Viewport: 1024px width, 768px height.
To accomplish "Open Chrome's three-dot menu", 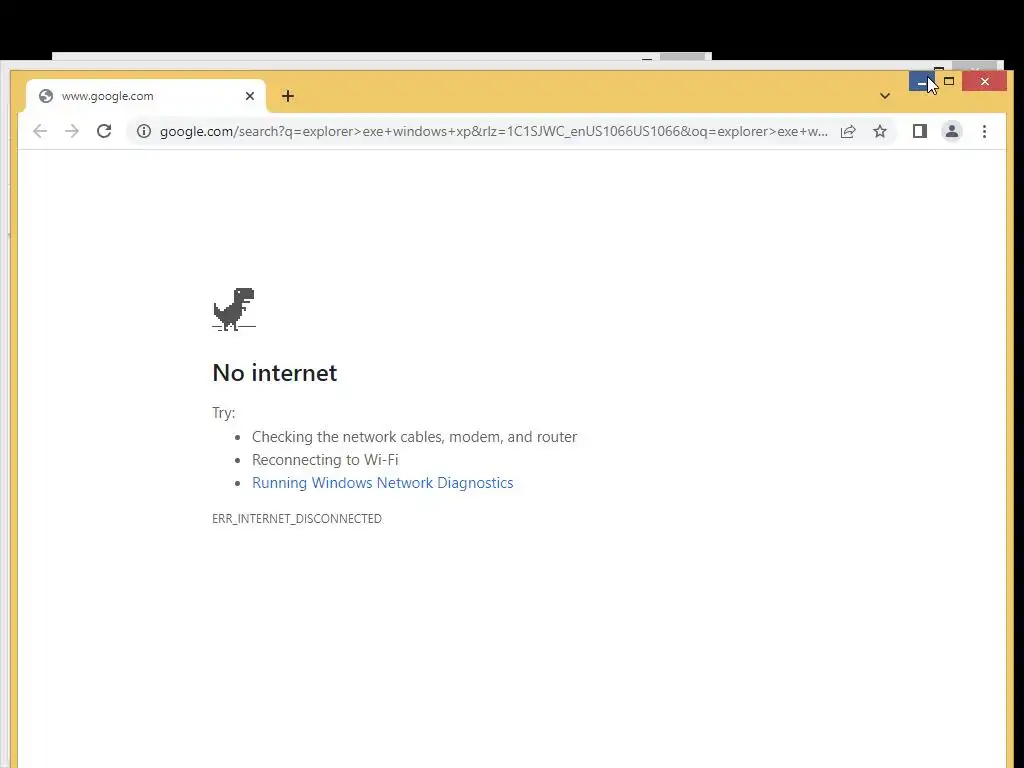I will pyautogui.click(x=984, y=131).
